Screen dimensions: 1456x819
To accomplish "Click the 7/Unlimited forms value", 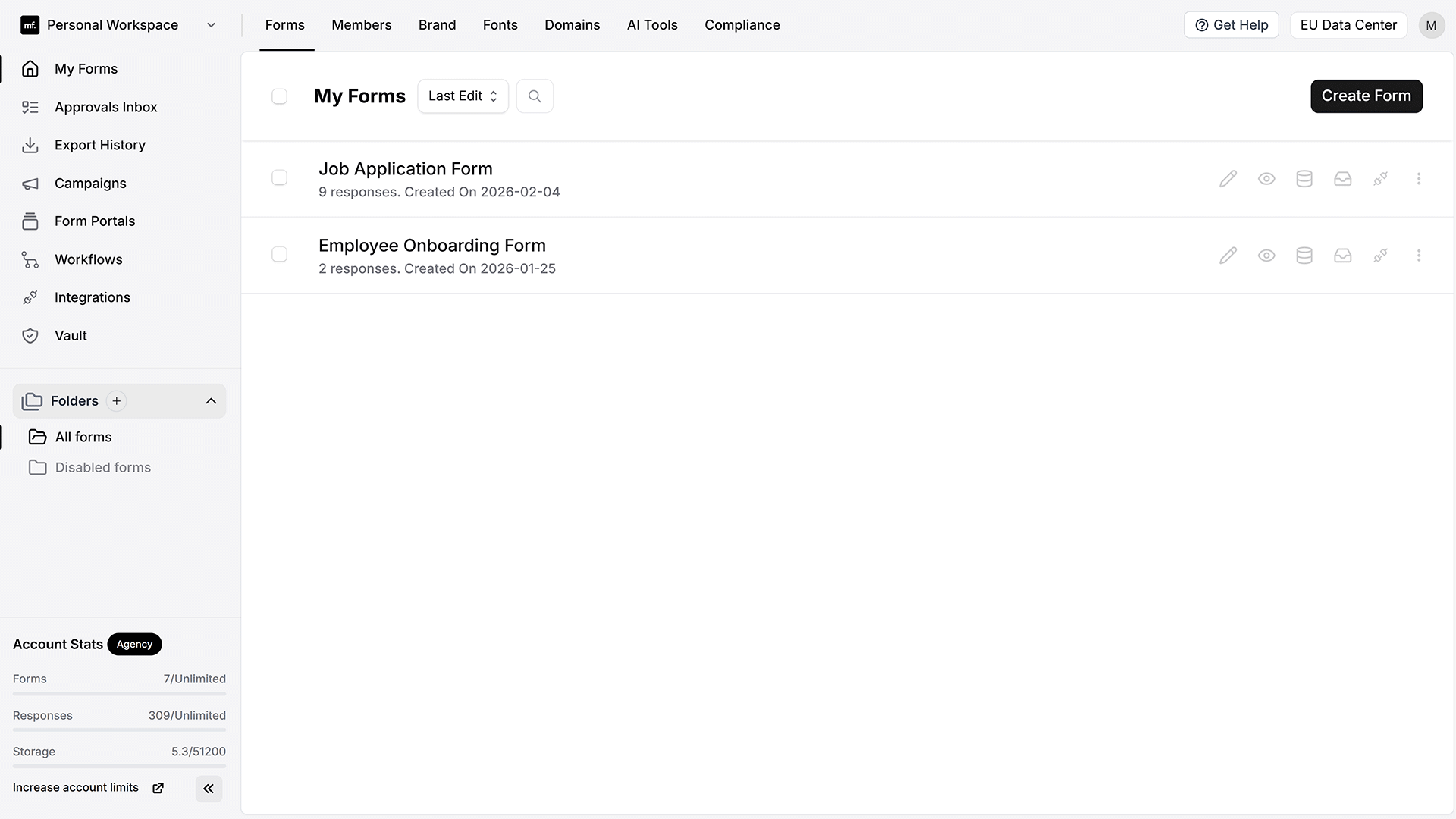I will 195,679.
